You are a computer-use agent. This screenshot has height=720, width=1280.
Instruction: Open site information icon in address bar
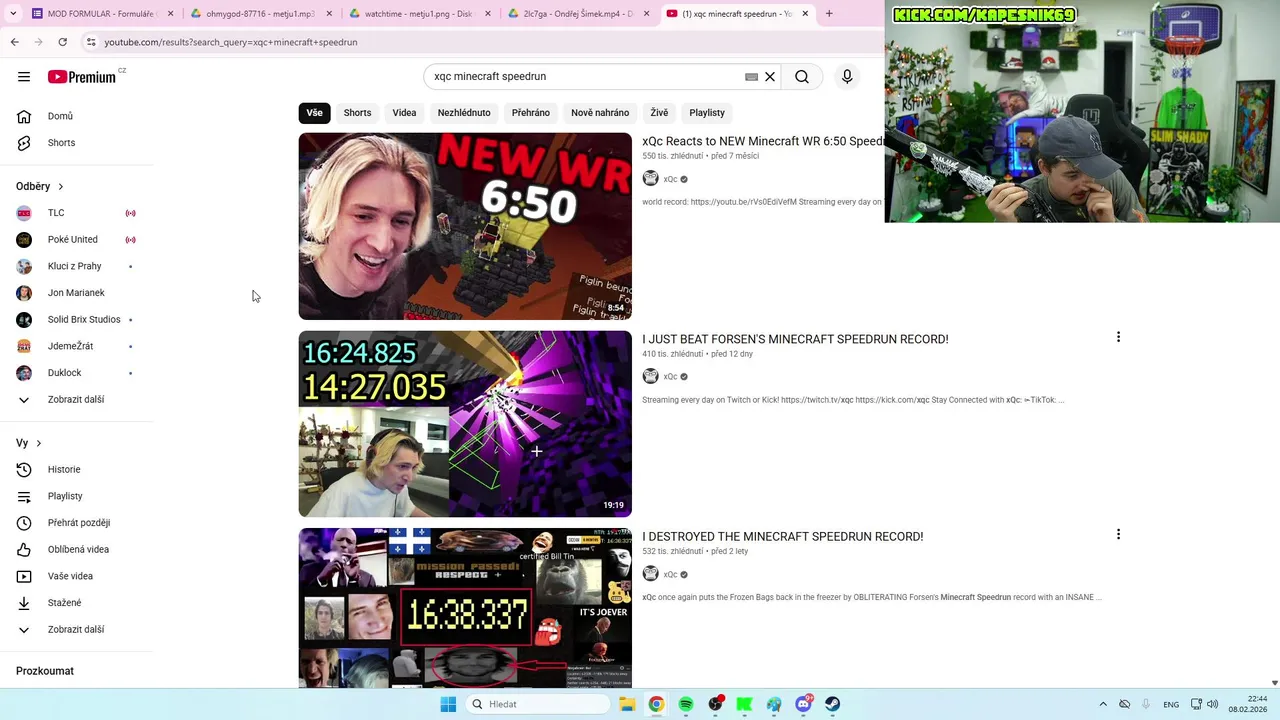tap(91, 42)
